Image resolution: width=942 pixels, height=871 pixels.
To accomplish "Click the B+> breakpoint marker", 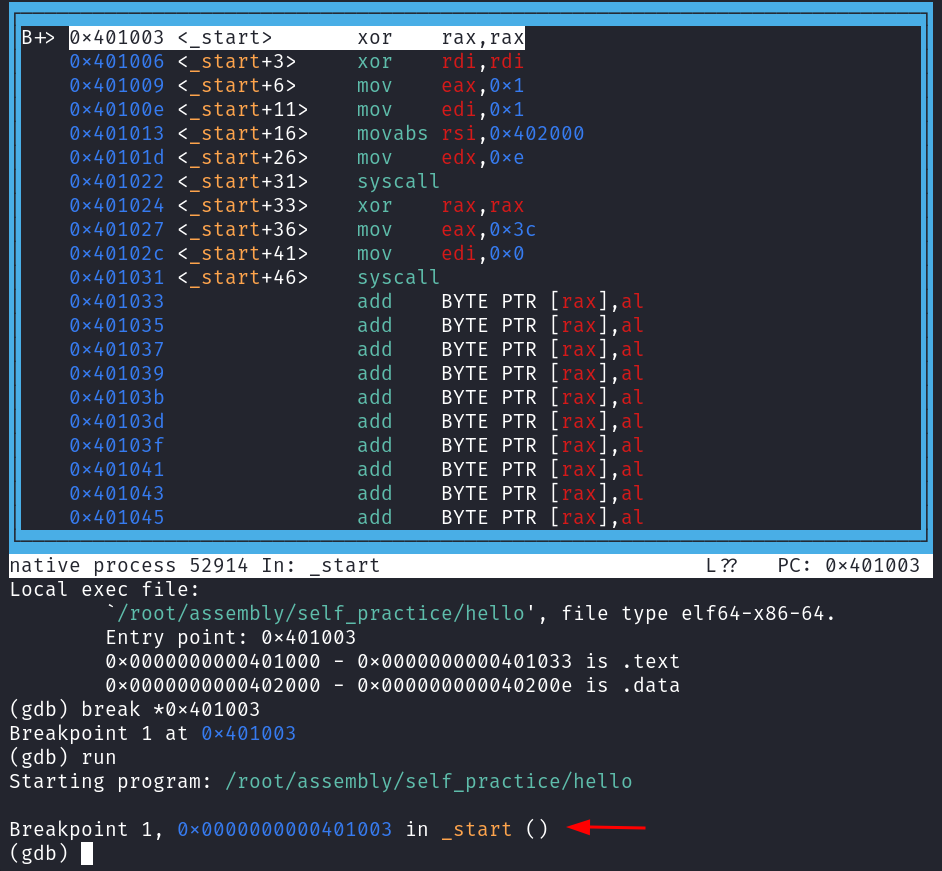I will pyautogui.click(x=40, y=38).
